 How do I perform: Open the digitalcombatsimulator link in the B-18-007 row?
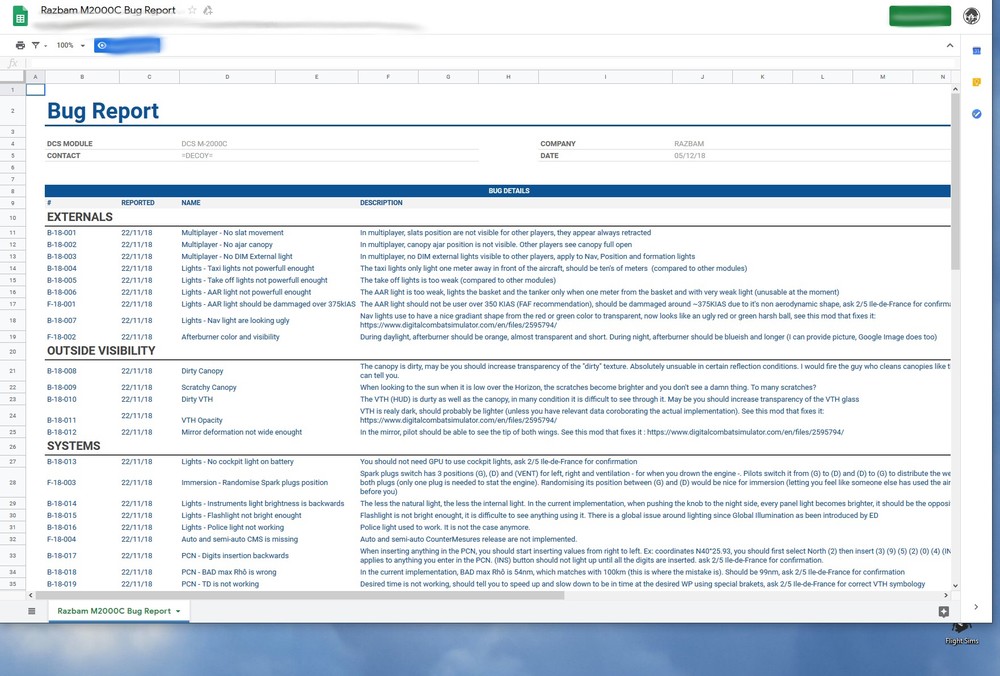point(458,325)
